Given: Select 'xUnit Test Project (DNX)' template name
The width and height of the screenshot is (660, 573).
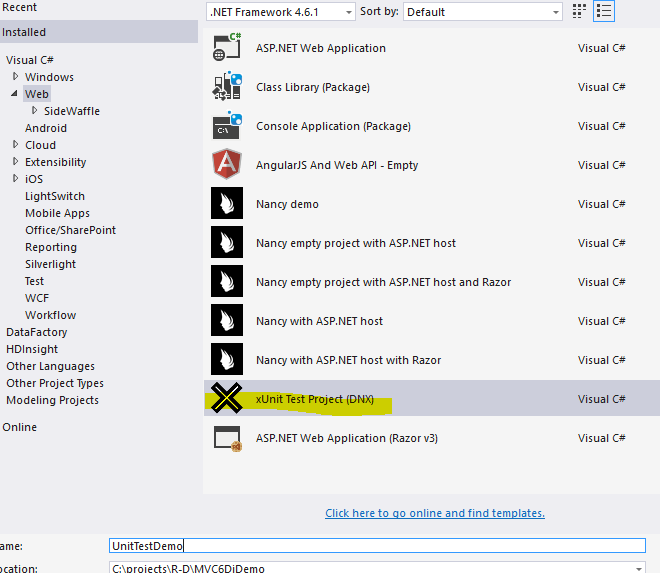Looking at the screenshot, I should point(315,399).
